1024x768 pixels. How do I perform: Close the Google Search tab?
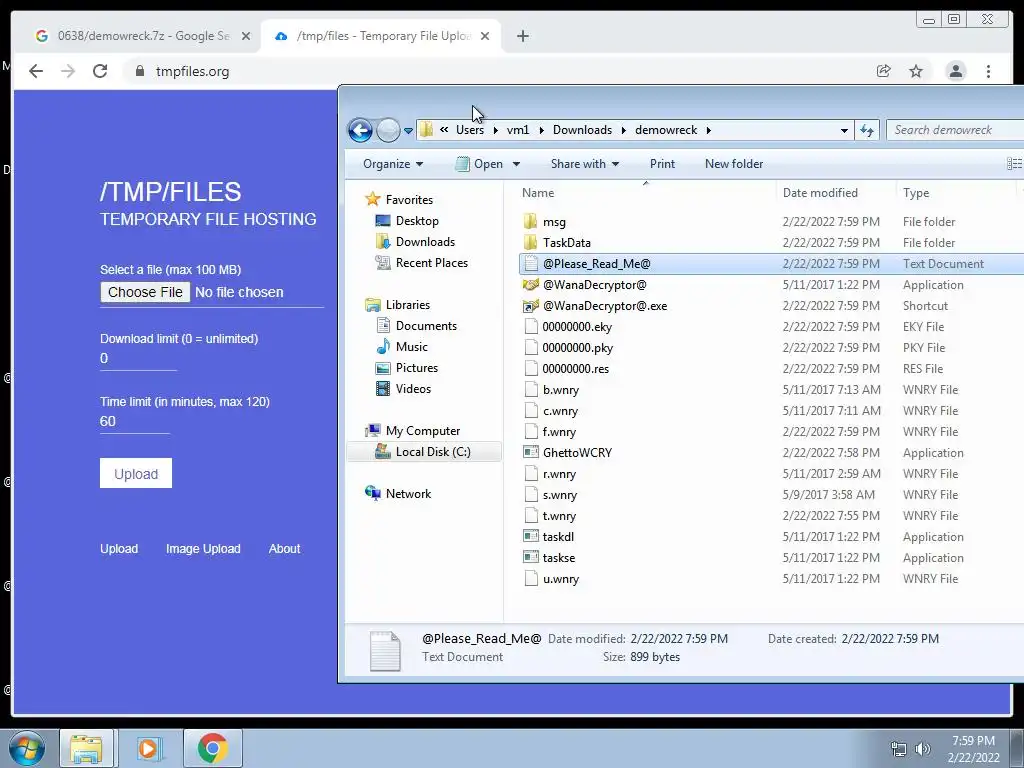click(246, 36)
